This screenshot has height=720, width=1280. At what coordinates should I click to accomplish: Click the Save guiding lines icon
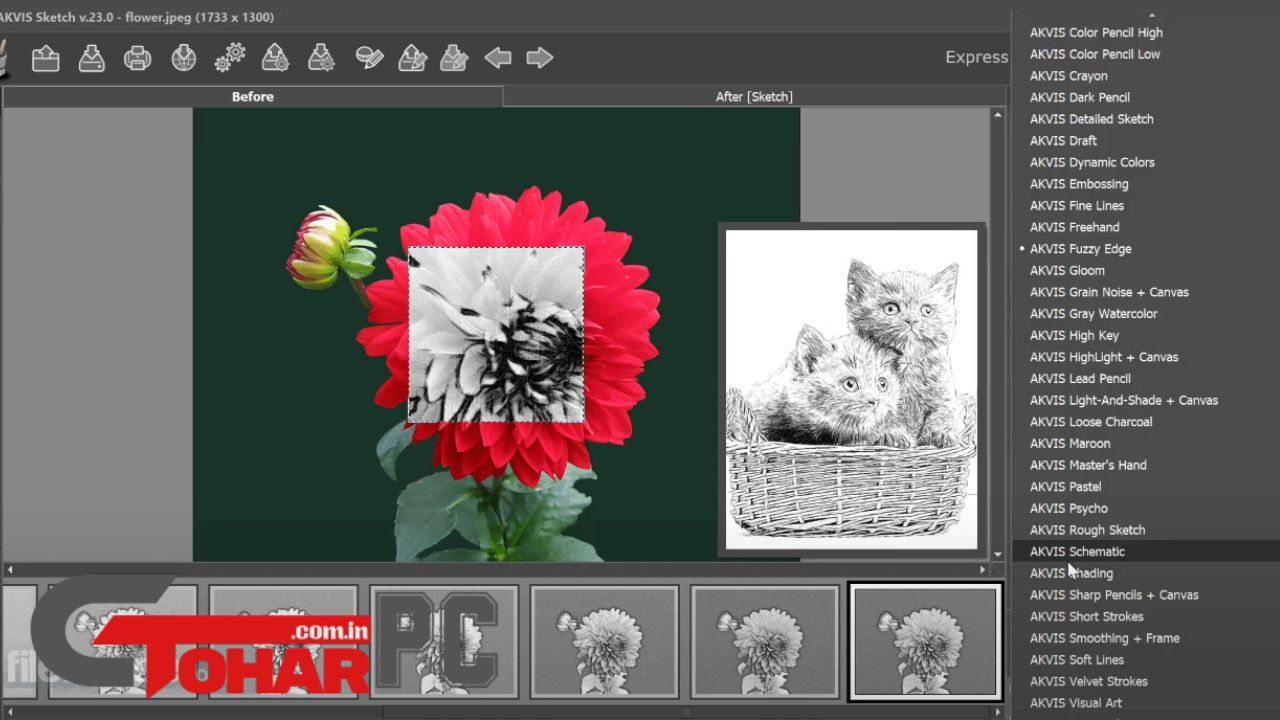click(454, 58)
